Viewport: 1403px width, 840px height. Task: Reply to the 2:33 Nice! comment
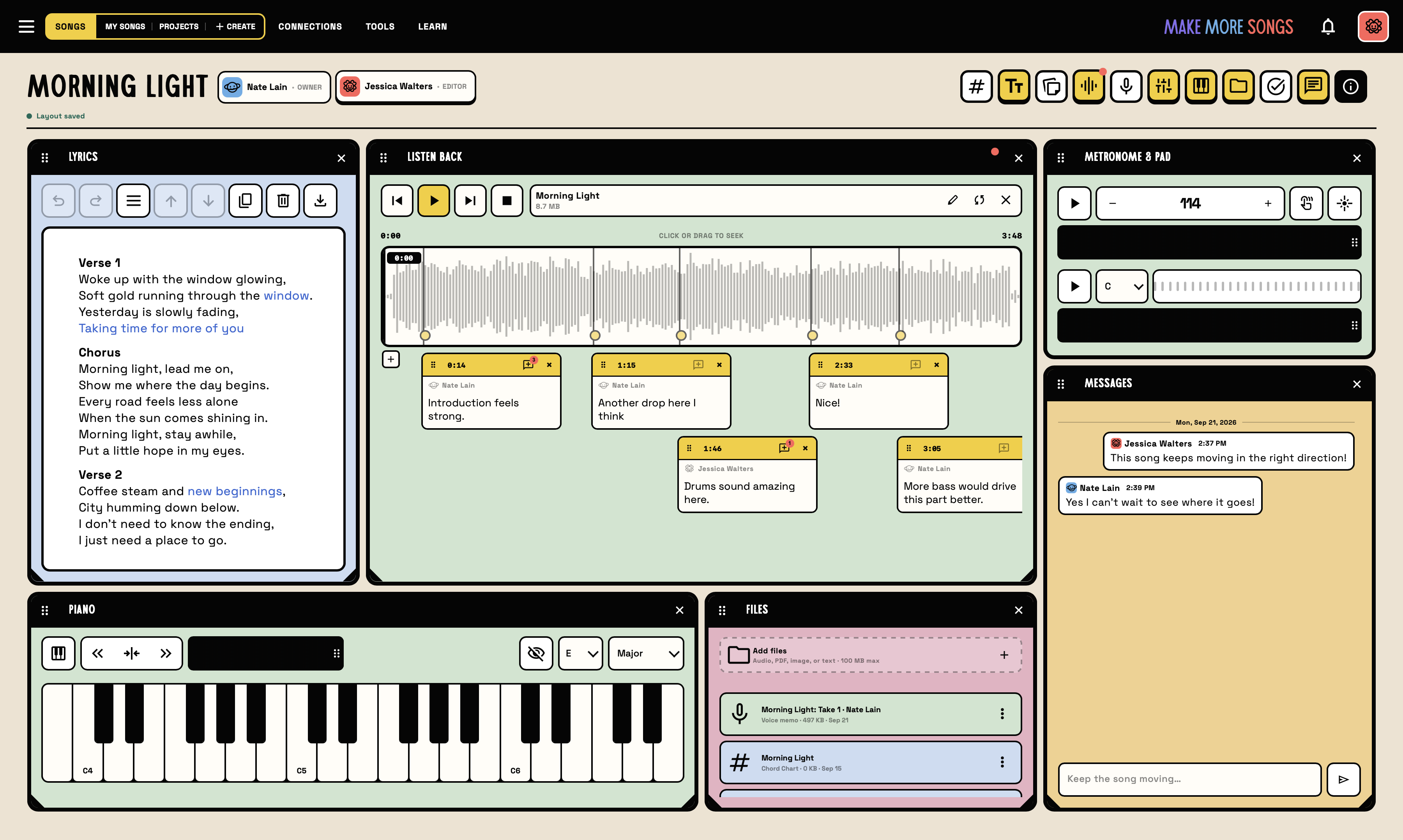coord(915,365)
